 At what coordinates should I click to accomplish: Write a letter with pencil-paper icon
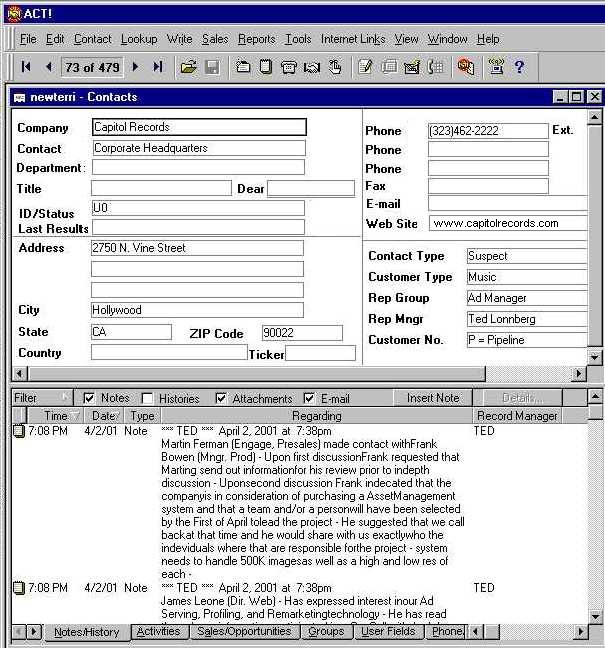tap(366, 67)
